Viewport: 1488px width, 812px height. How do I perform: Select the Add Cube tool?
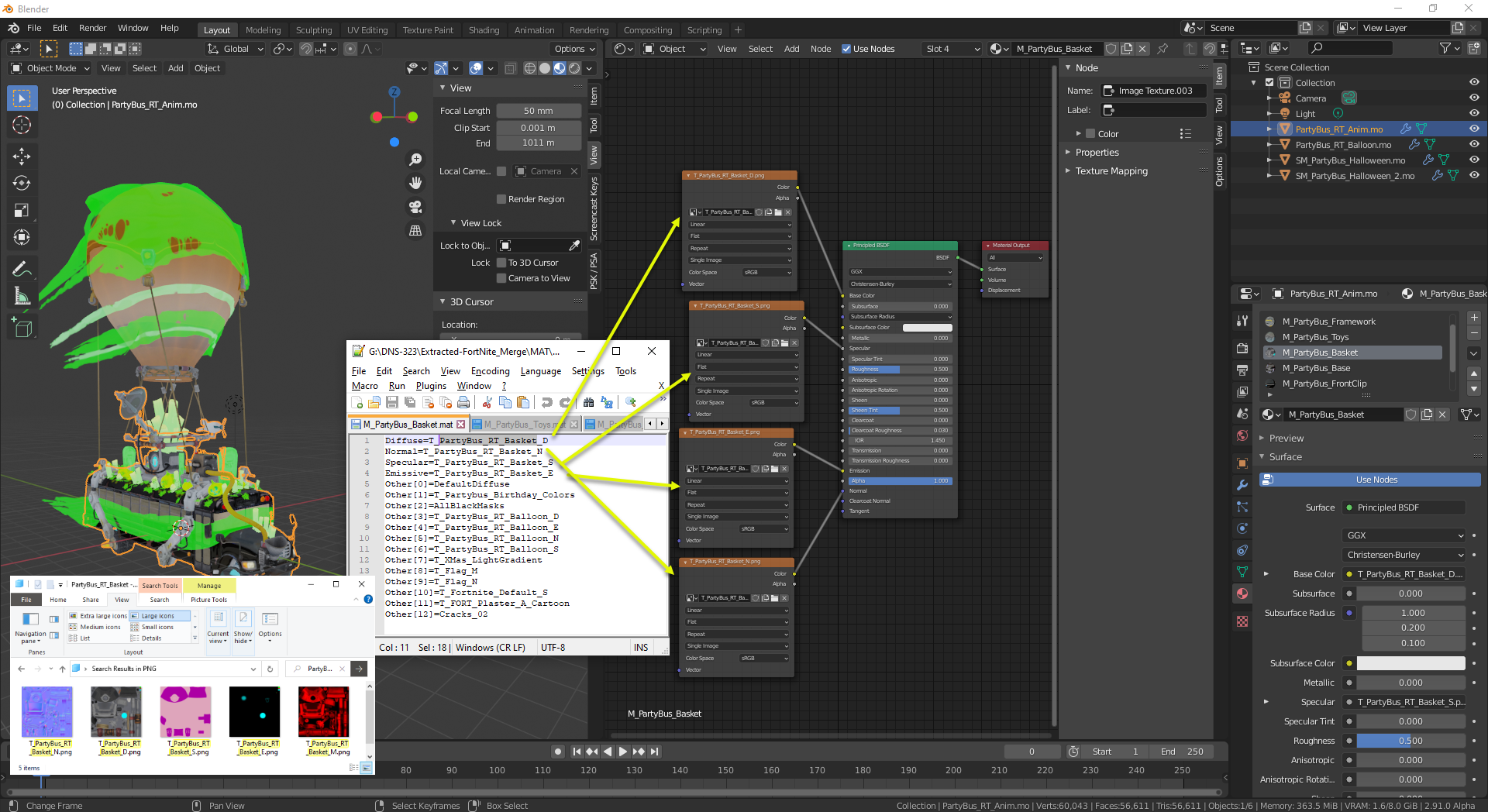coord(22,328)
